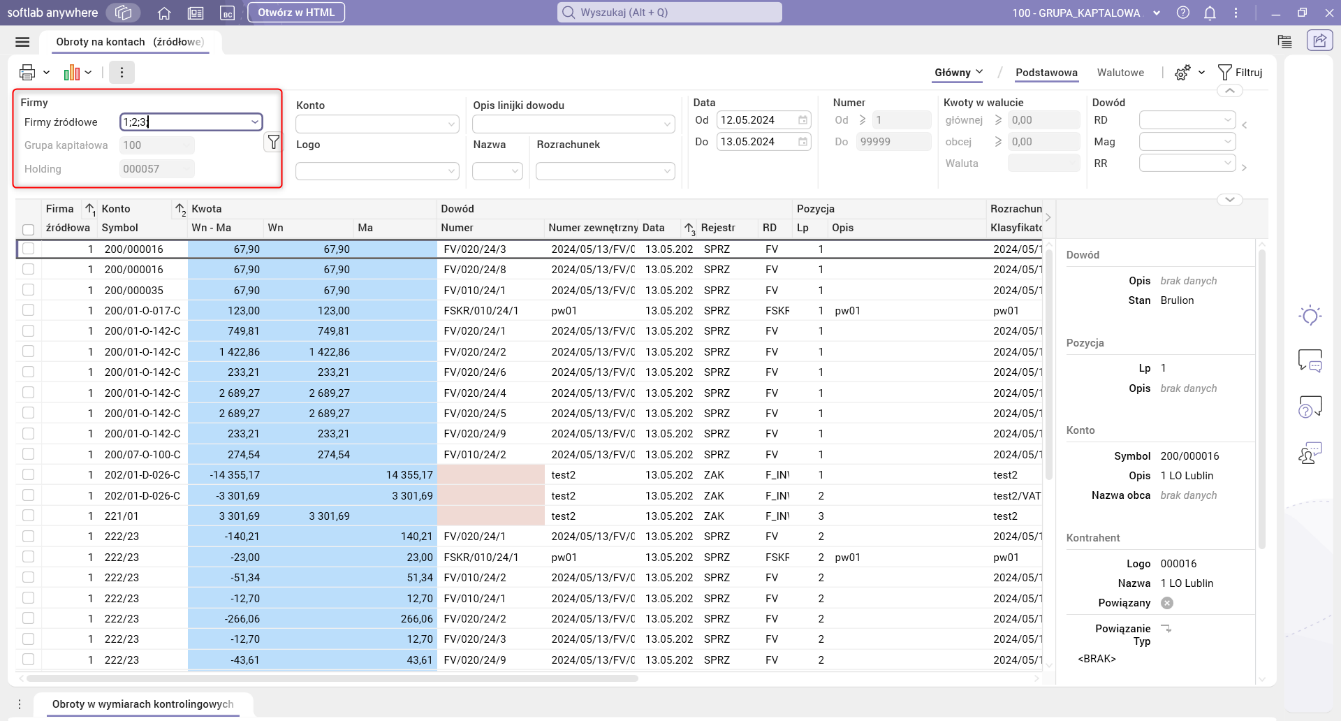
Task: Expand the Firmy źródłowe dropdown
Action: pos(255,122)
